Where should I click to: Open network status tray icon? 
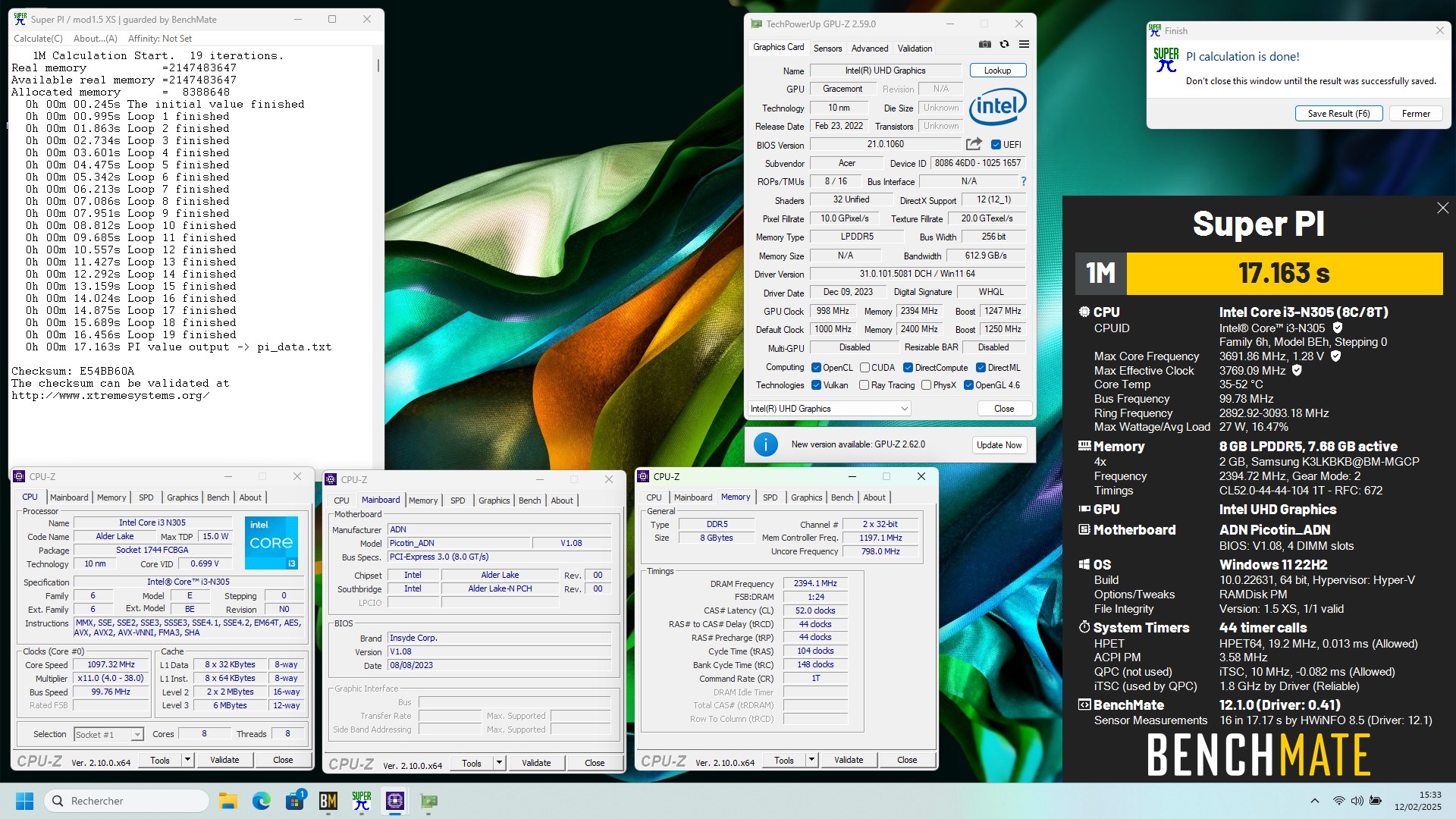click(x=1339, y=801)
